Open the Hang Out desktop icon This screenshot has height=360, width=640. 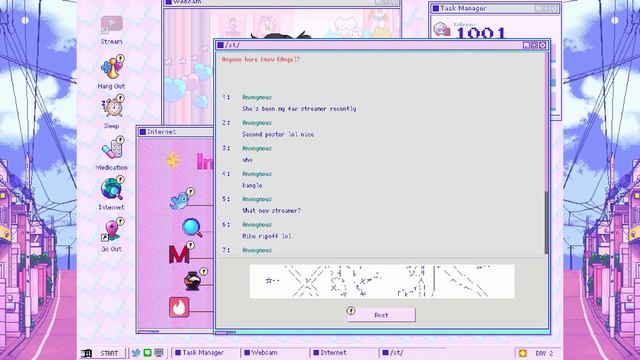[x=112, y=67]
